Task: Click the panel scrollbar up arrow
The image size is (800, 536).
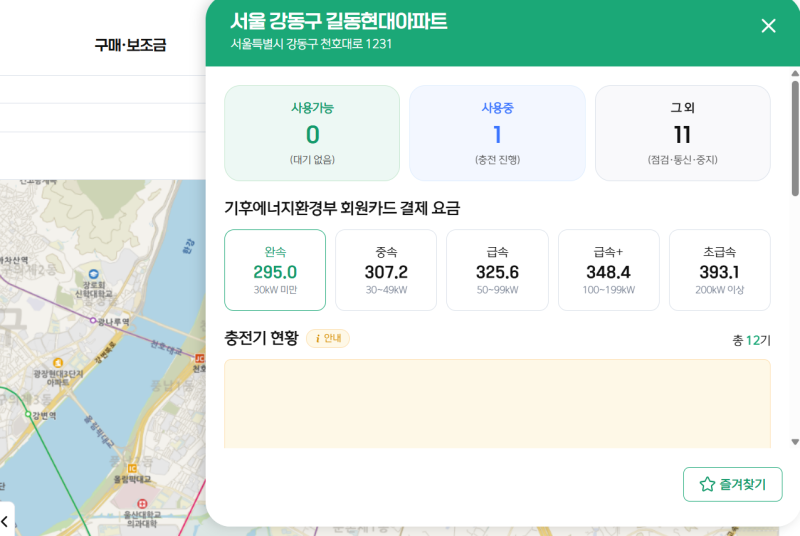Action: (795, 73)
